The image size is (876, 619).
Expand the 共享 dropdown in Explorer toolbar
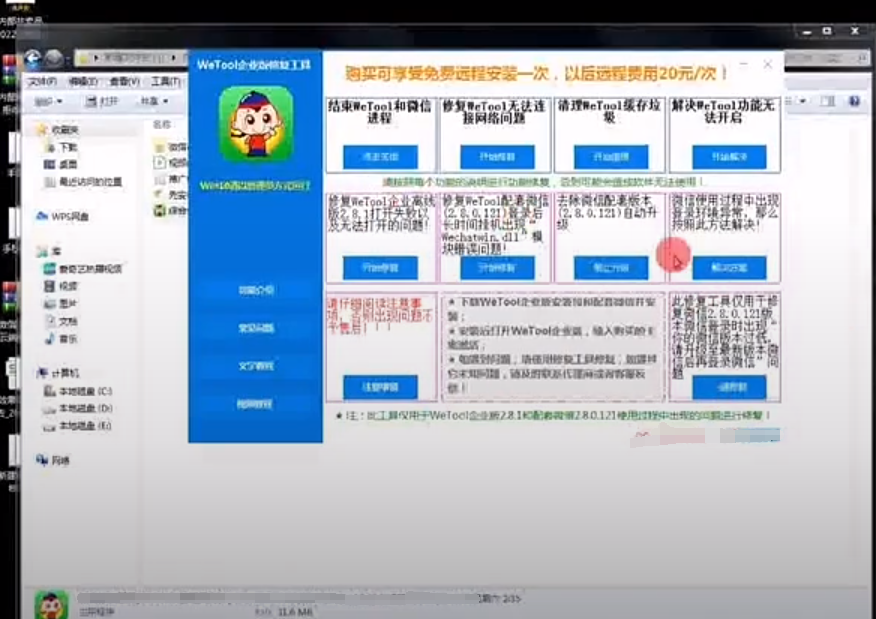[x=154, y=101]
